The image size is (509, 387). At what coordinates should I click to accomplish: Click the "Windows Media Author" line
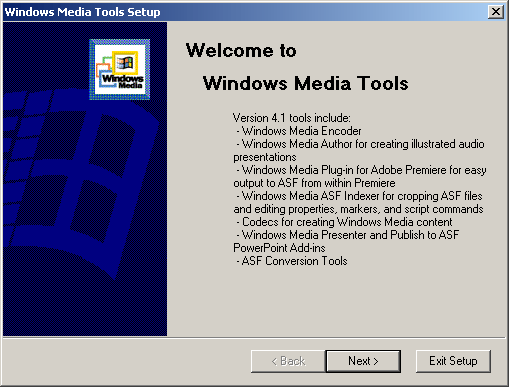(360, 144)
